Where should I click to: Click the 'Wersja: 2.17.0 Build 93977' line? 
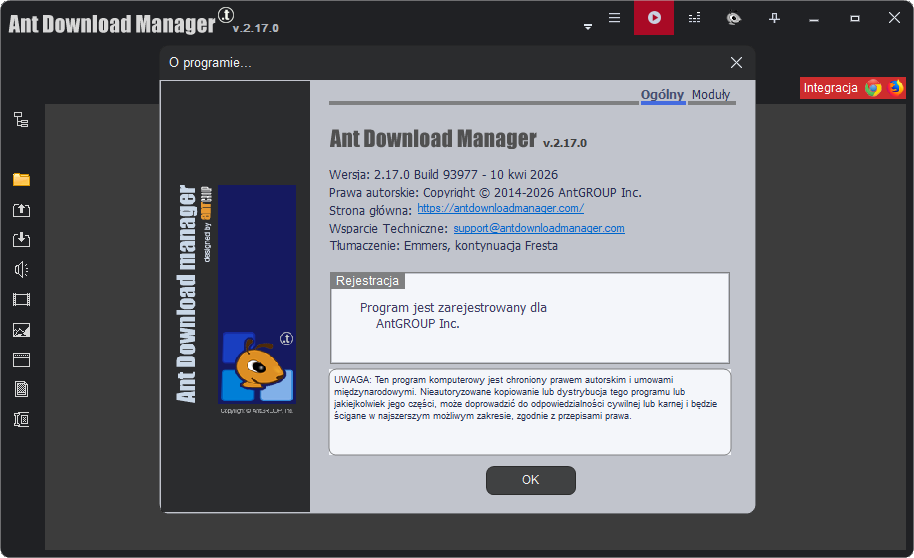443,174
